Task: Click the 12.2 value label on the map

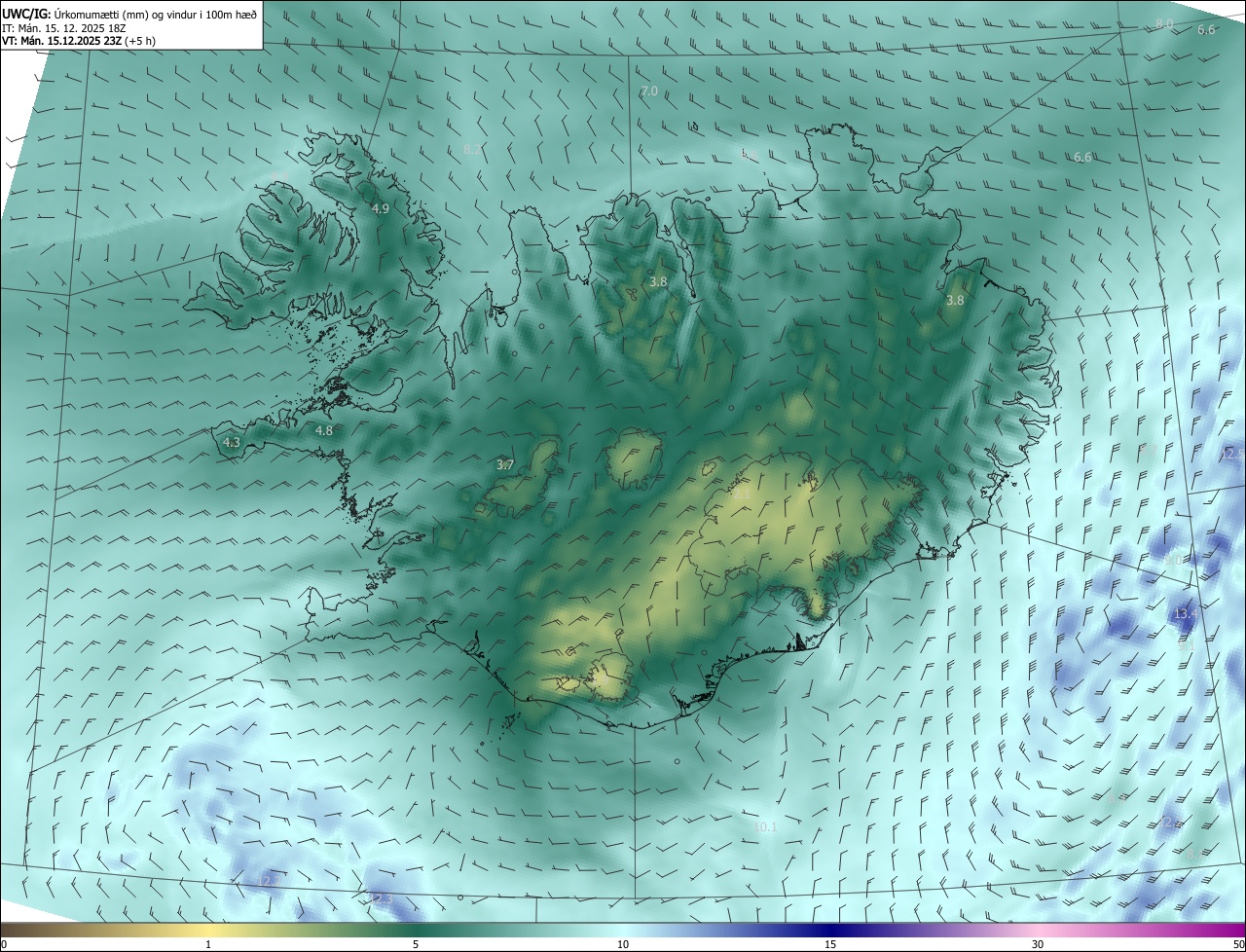Action: [269, 881]
